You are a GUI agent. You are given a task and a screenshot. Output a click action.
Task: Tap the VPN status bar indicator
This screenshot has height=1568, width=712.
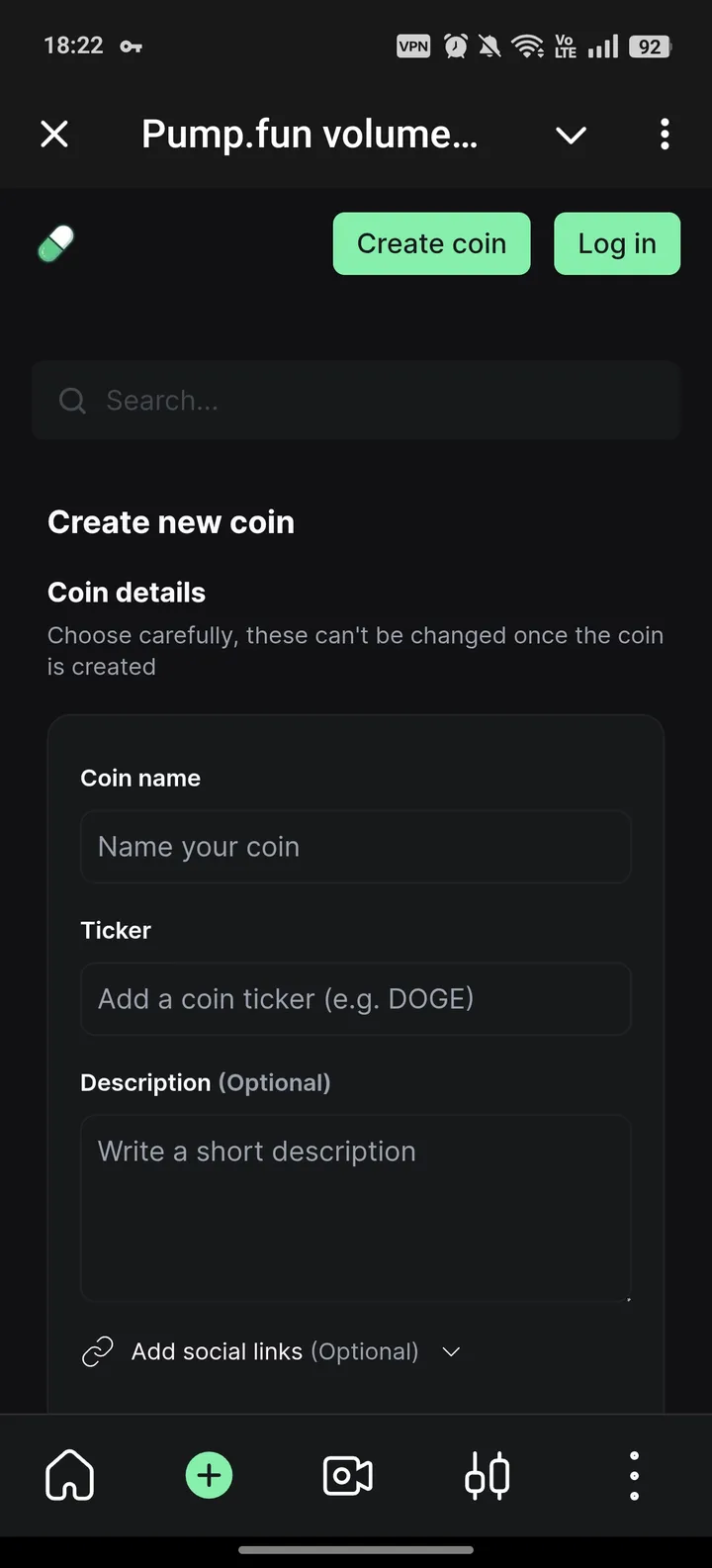tap(413, 46)
